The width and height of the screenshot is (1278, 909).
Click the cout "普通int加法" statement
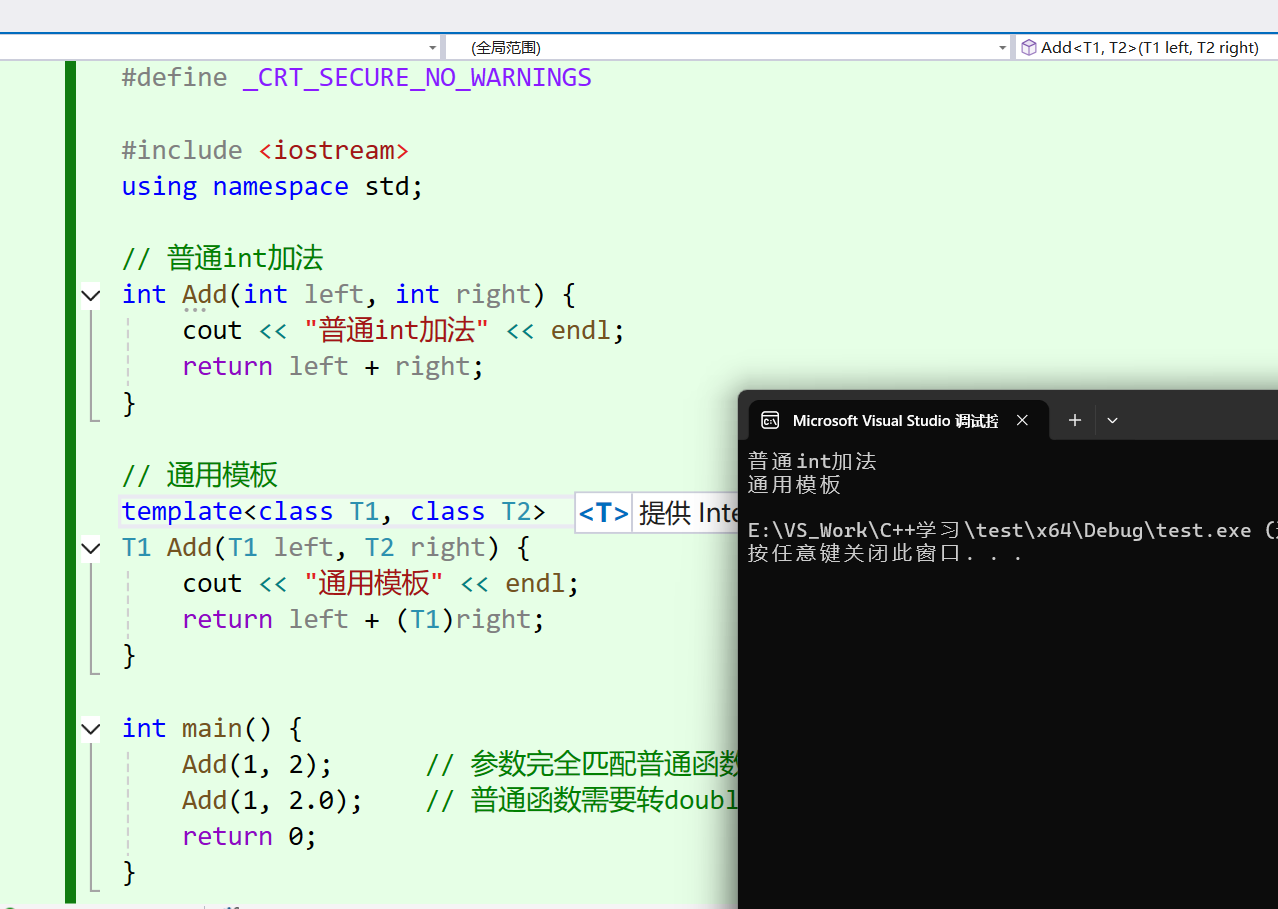coord(403,330)
